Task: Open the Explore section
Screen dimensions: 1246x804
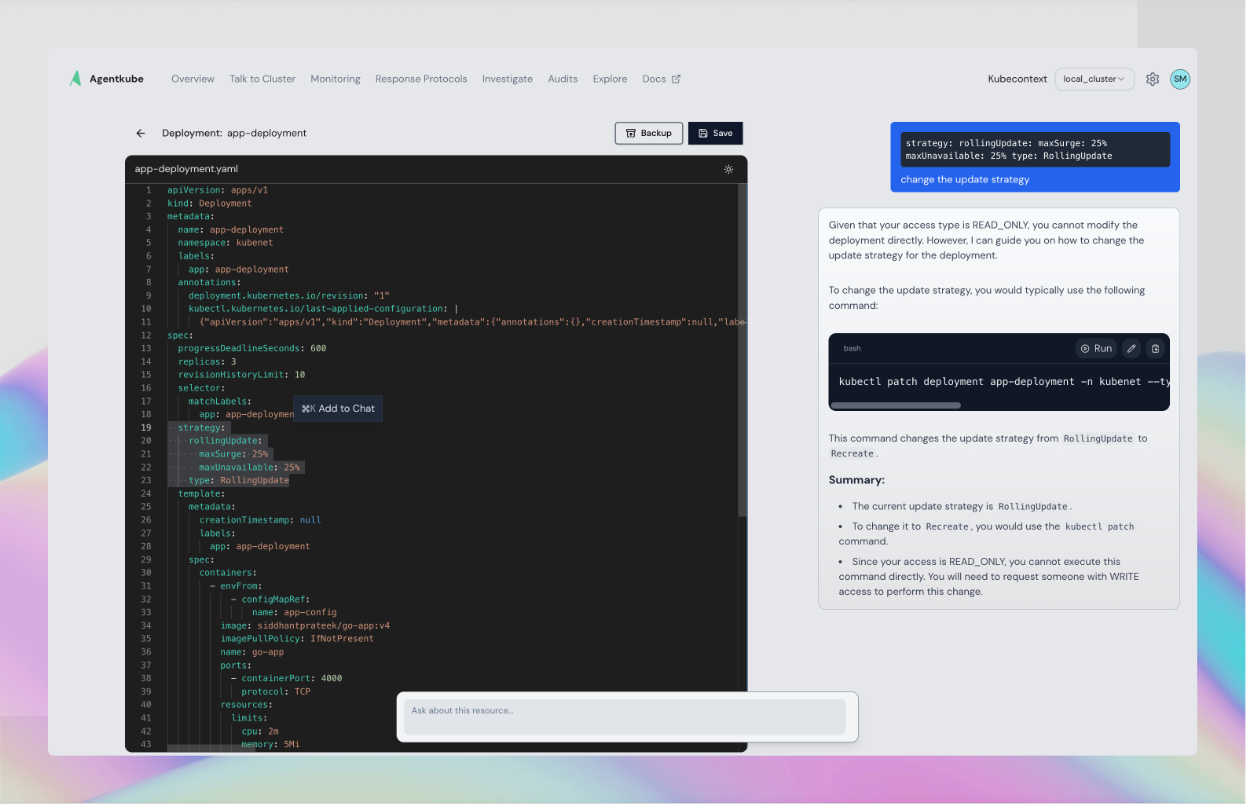Action: click(610, 79)
